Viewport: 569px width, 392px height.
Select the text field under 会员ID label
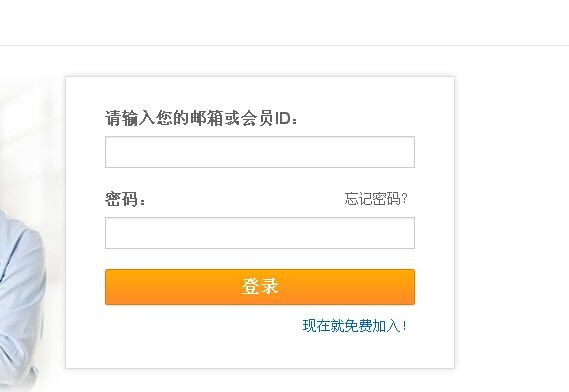coord(260,152)
